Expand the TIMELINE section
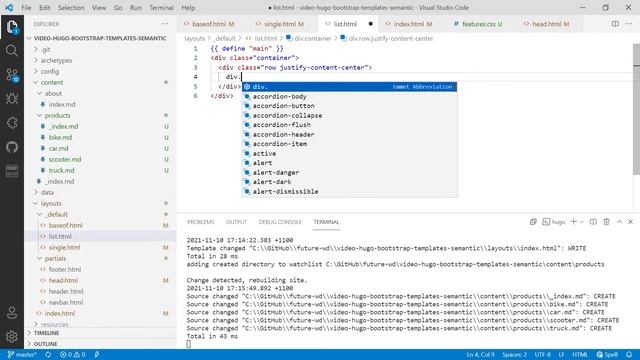Screen dimensions: 640x360 [x=100, y=333]
